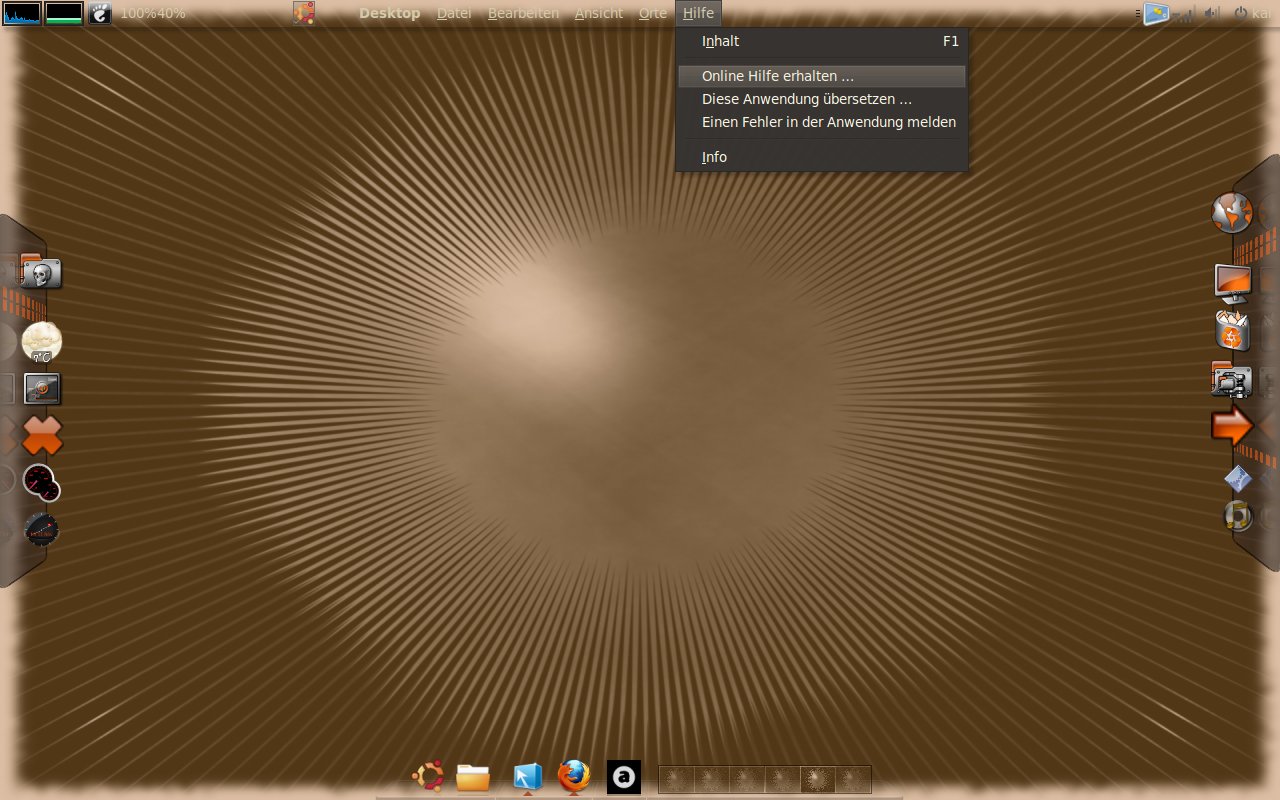Click the blue cursor cube icon in bottom dock
The height and width of the screenshot is (800, 1280).
coord(527,777)
